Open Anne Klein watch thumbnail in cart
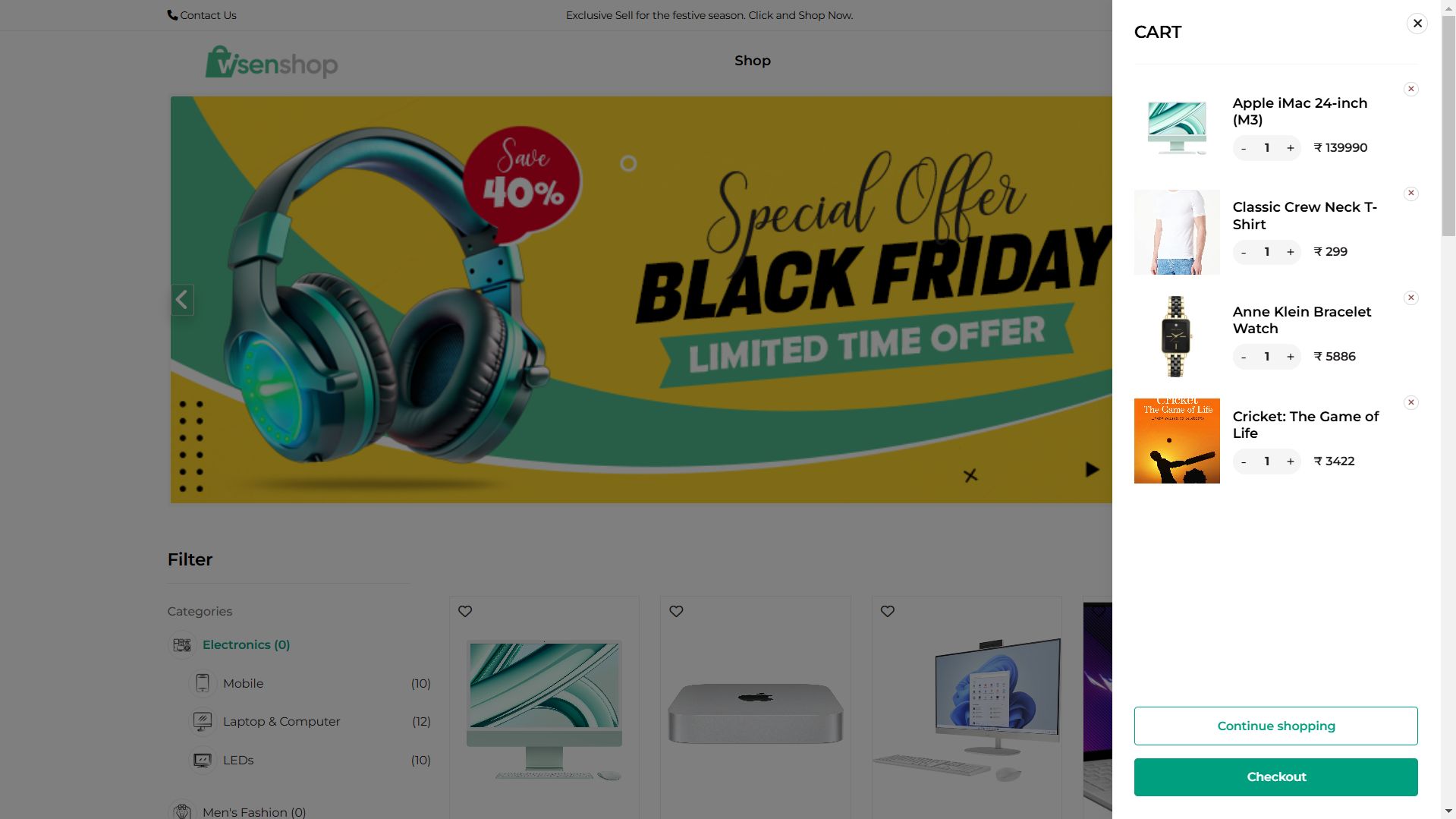This screenshot has height=819, width=1456. click(1176, 336)
